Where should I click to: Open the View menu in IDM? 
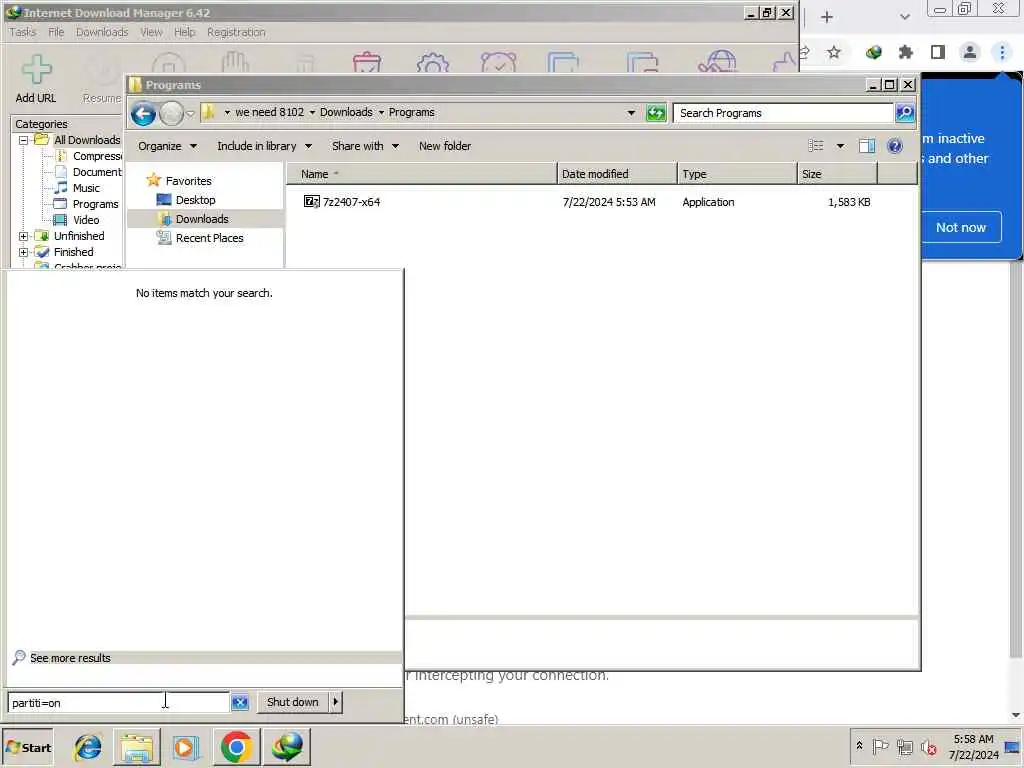pos(151,32)
